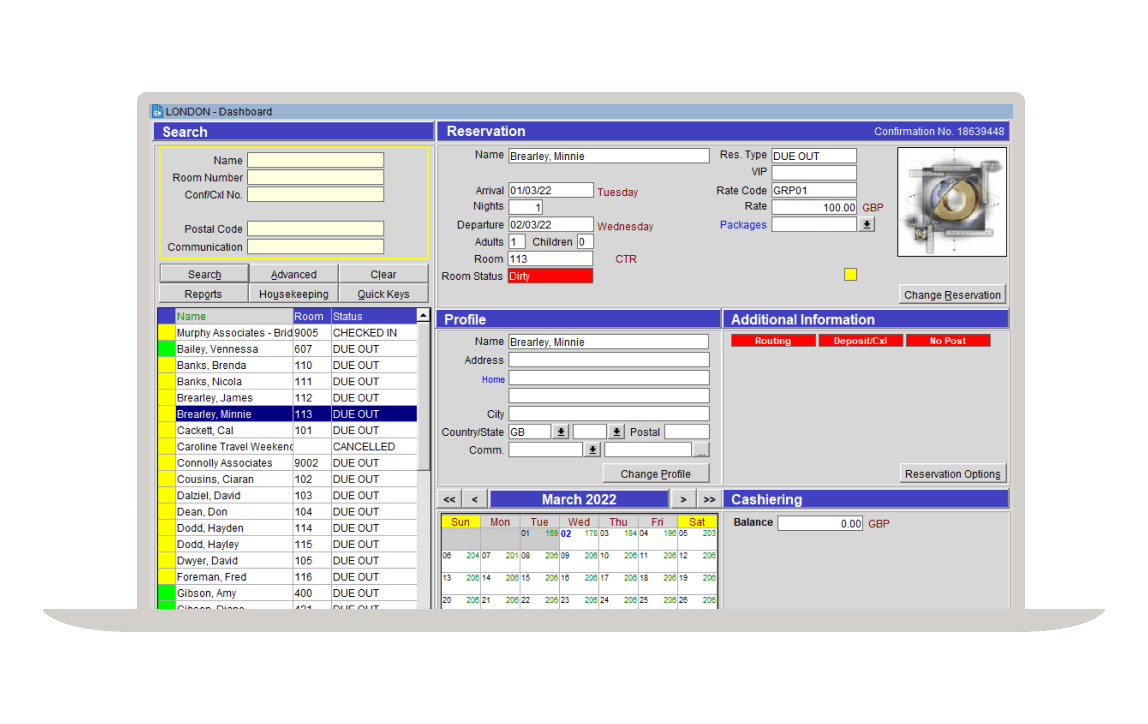Viewport: 1148px width, 724px height.
Task: Click Change Profile
Action: [656, 472]
